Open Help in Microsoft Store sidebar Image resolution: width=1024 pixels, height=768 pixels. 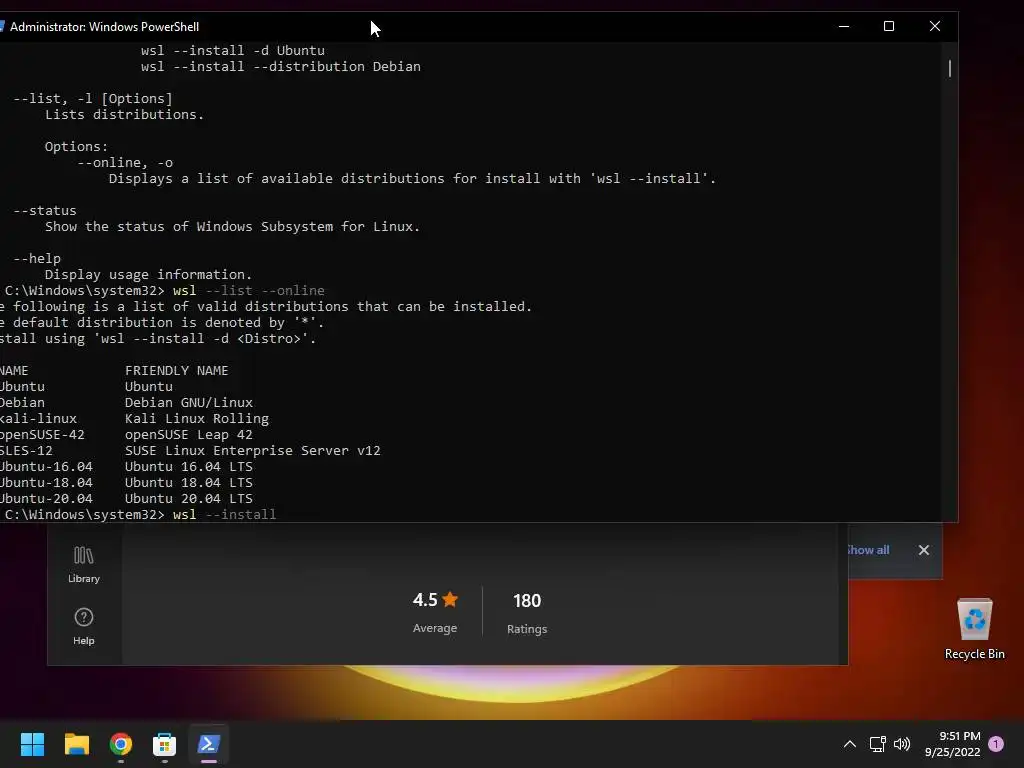pyautogui.click(x=84, y=626)
